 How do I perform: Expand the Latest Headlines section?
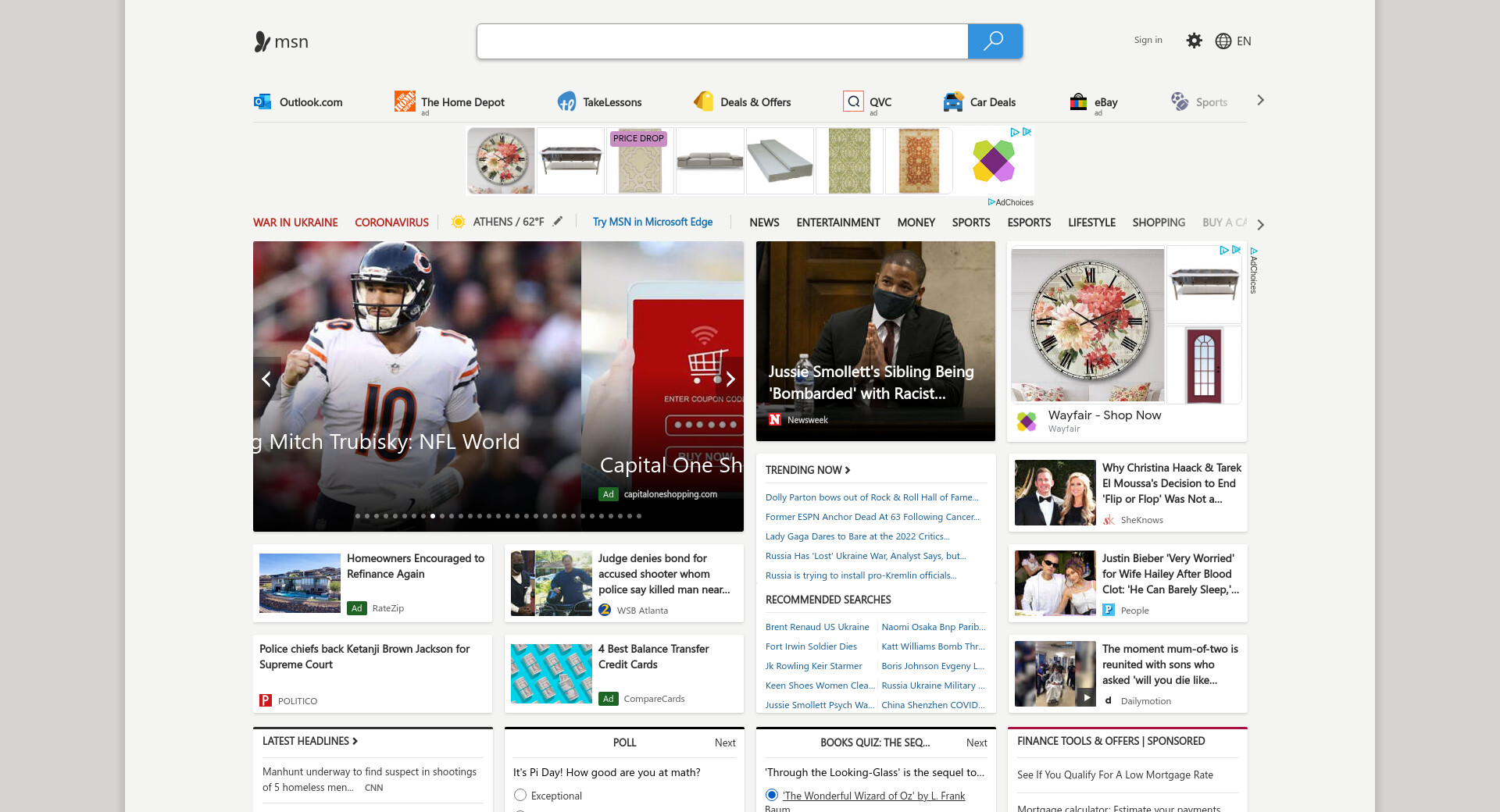310,741
